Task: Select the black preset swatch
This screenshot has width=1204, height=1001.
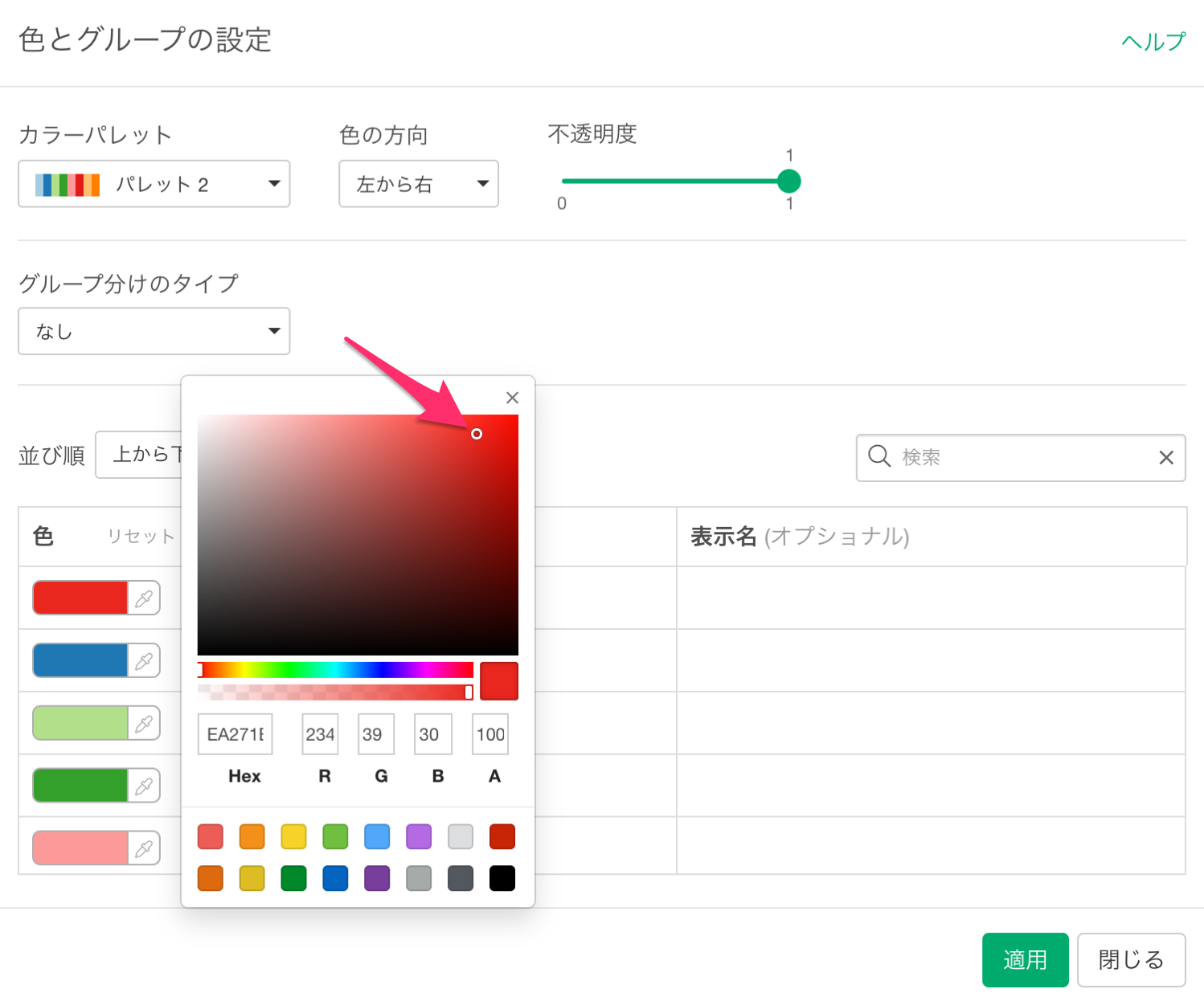Action: [502, 878]
